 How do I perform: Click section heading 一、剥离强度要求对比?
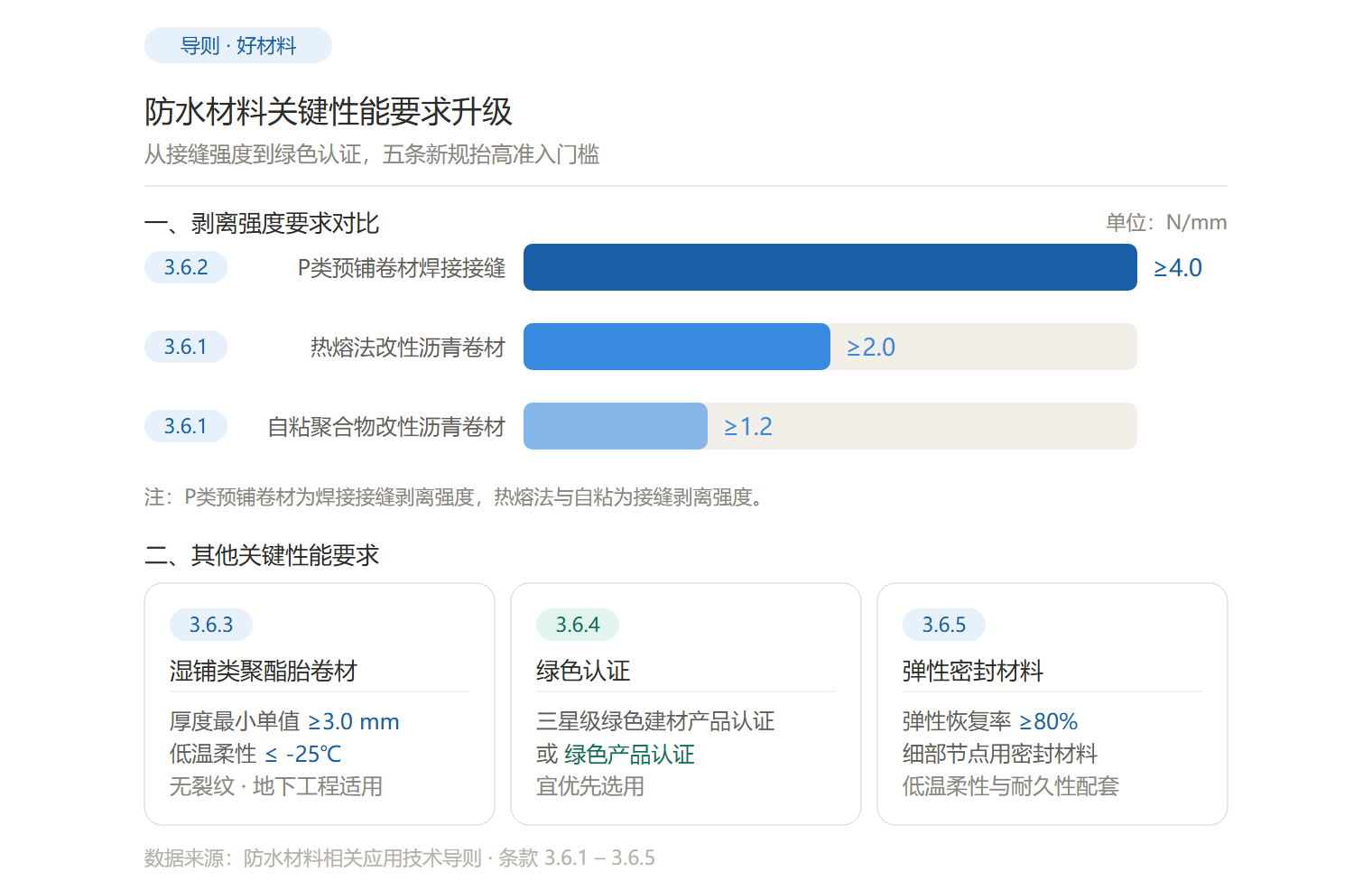pos(262,223)
